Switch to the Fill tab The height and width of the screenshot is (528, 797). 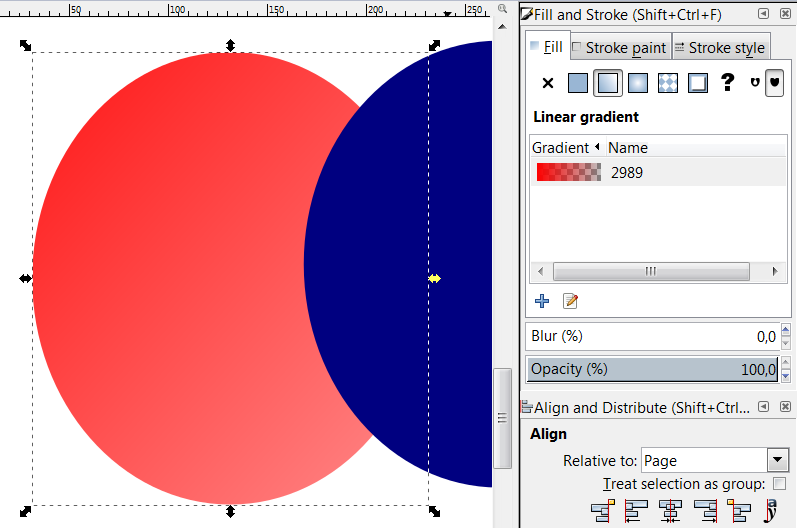pyautogui.click(x=547, y=47)
